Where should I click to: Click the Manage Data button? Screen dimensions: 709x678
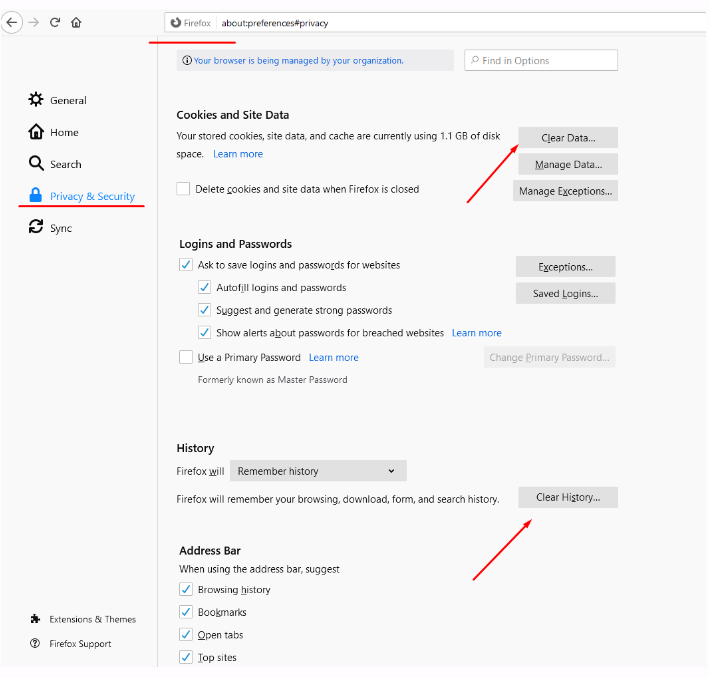pyautogui.click(x=568, y=164)
